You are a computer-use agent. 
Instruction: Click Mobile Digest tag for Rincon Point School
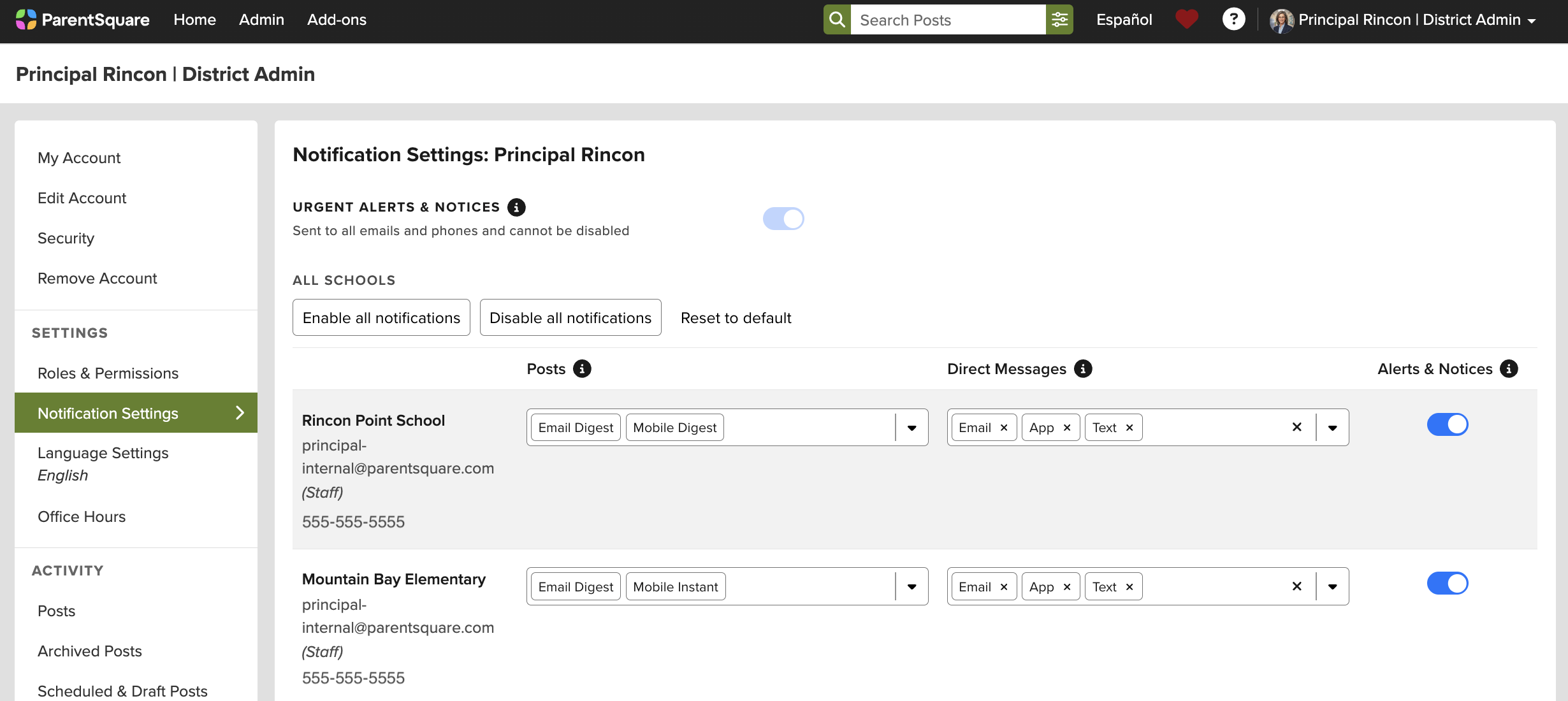click(x=675, y=428)
